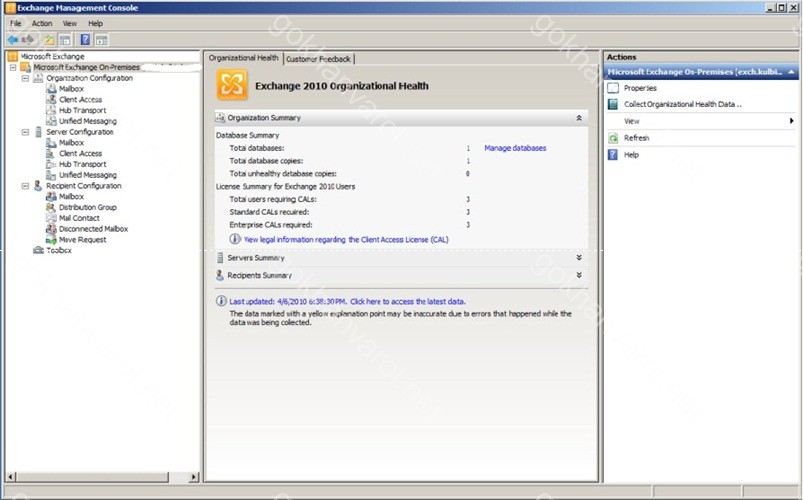Click the 'Total users requiring CALs:' text
Viewport: 803px width, 500px height.
click(272, 199)
